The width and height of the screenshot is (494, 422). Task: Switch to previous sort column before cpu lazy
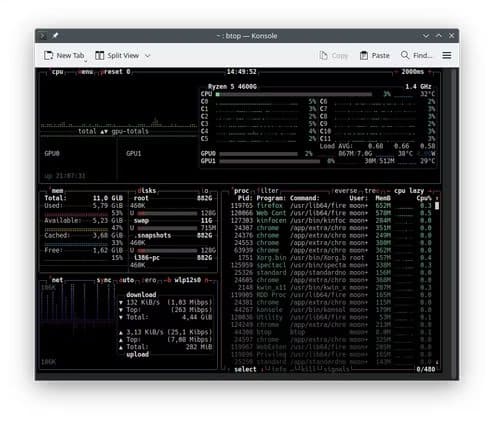[x=388, y=191]
